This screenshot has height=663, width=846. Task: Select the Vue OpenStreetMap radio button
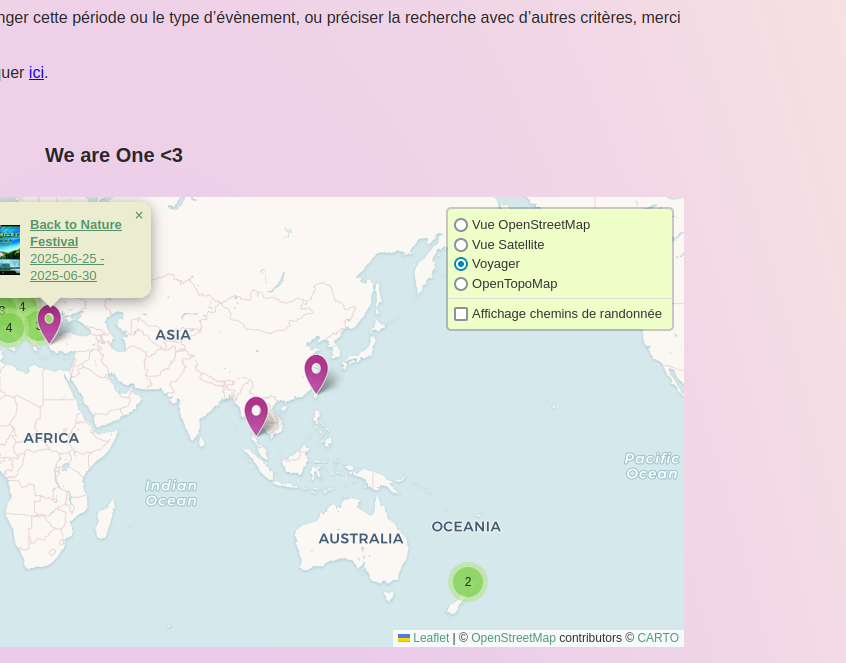tap(461, 225)
